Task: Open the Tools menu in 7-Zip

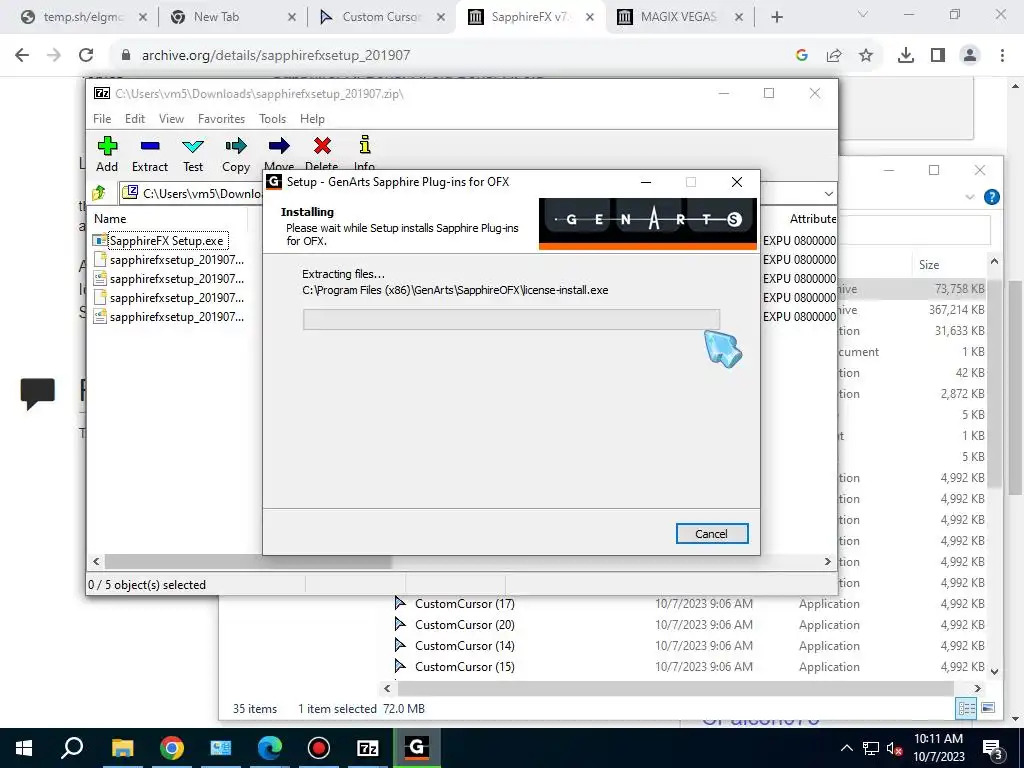Action: (272, 119)
